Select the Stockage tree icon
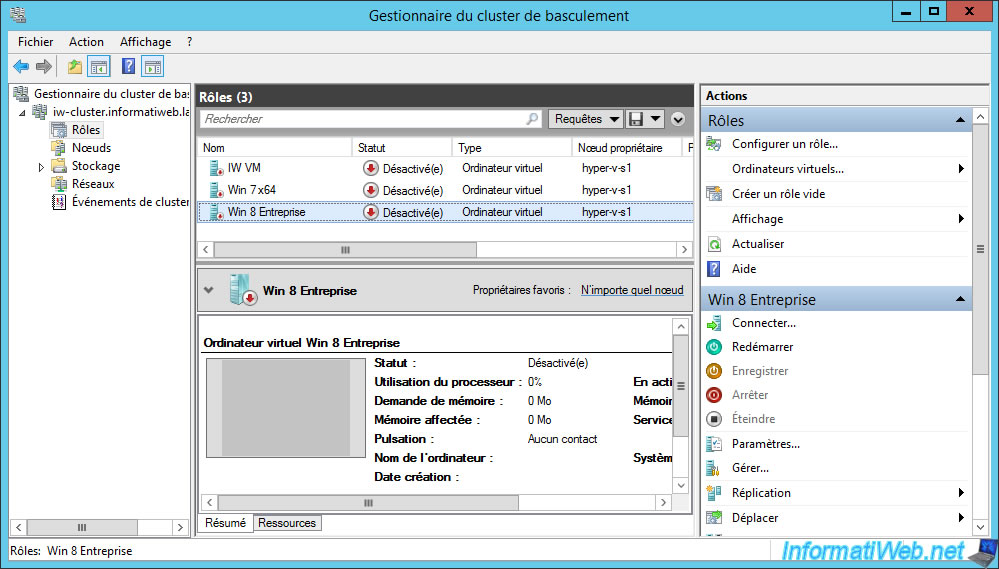This screenshot has height=569, width=999. 59,166
